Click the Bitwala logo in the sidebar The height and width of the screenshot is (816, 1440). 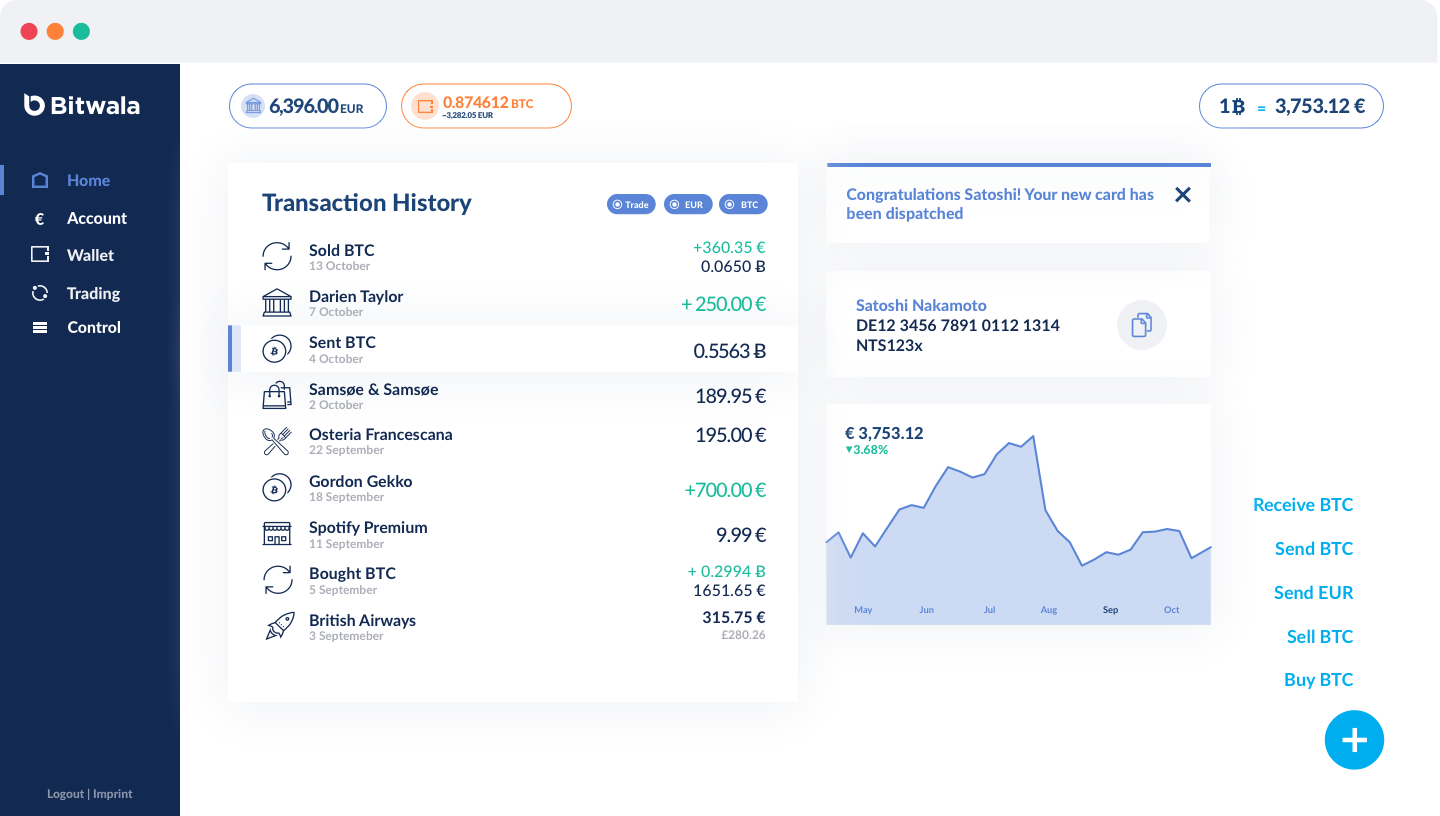click(82, 105)
